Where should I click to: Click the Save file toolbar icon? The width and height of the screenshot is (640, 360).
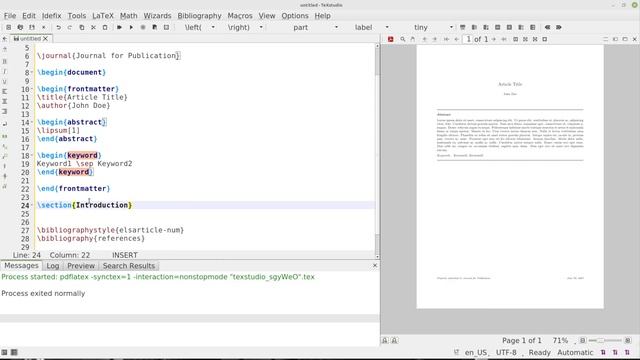(32, 27)
